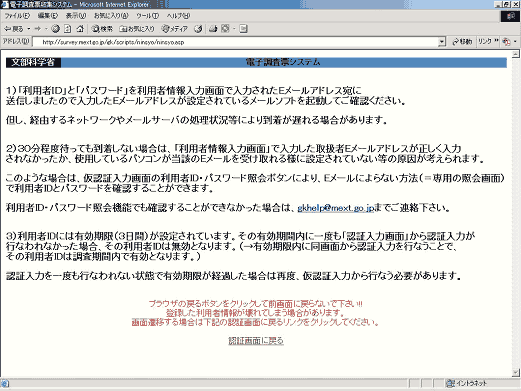The image size is (521, 391).
Task: Open the Media (メディア) toolbar button
Action: (175, 29)
